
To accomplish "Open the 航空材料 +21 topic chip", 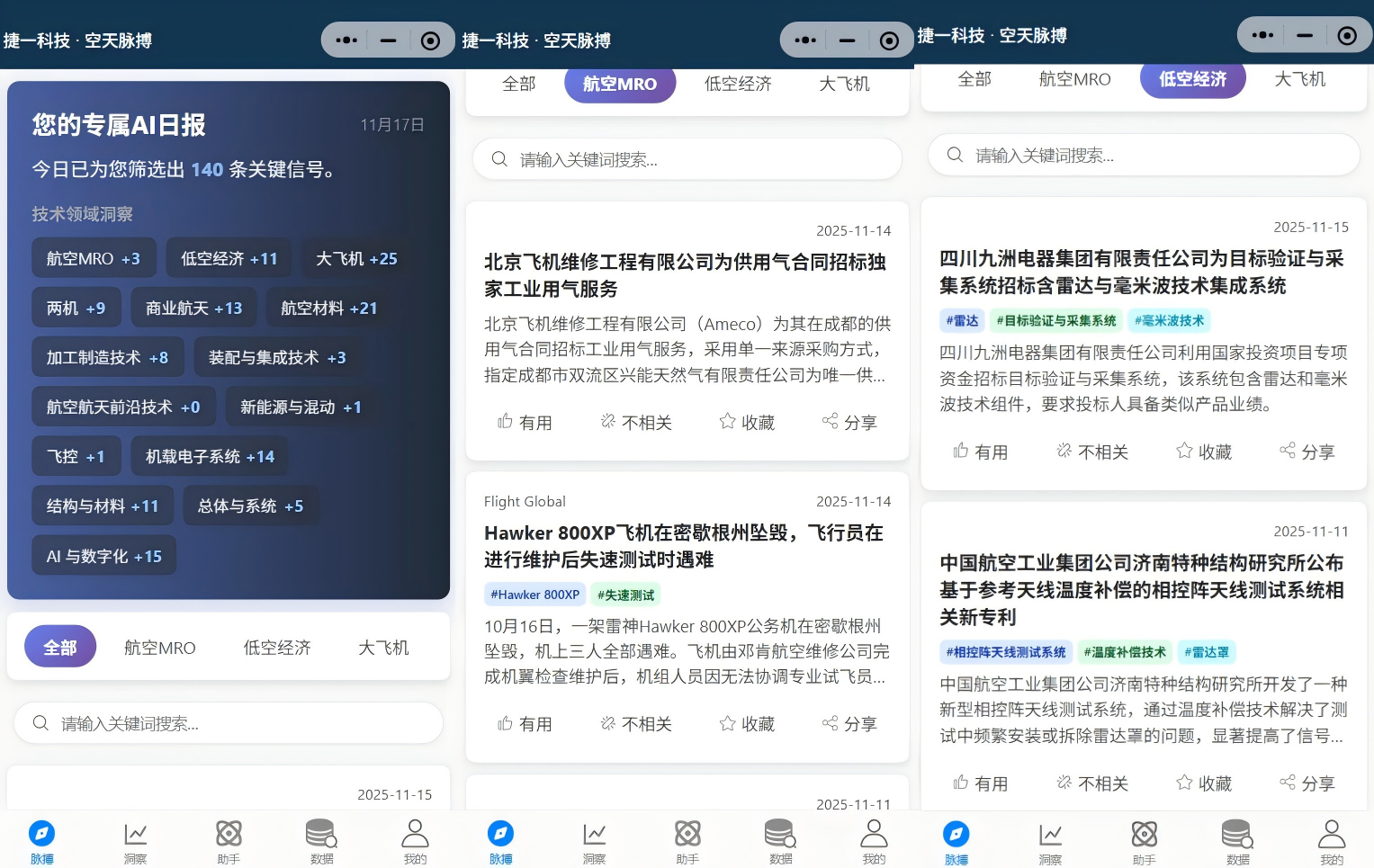I will [x=328, y=309].
